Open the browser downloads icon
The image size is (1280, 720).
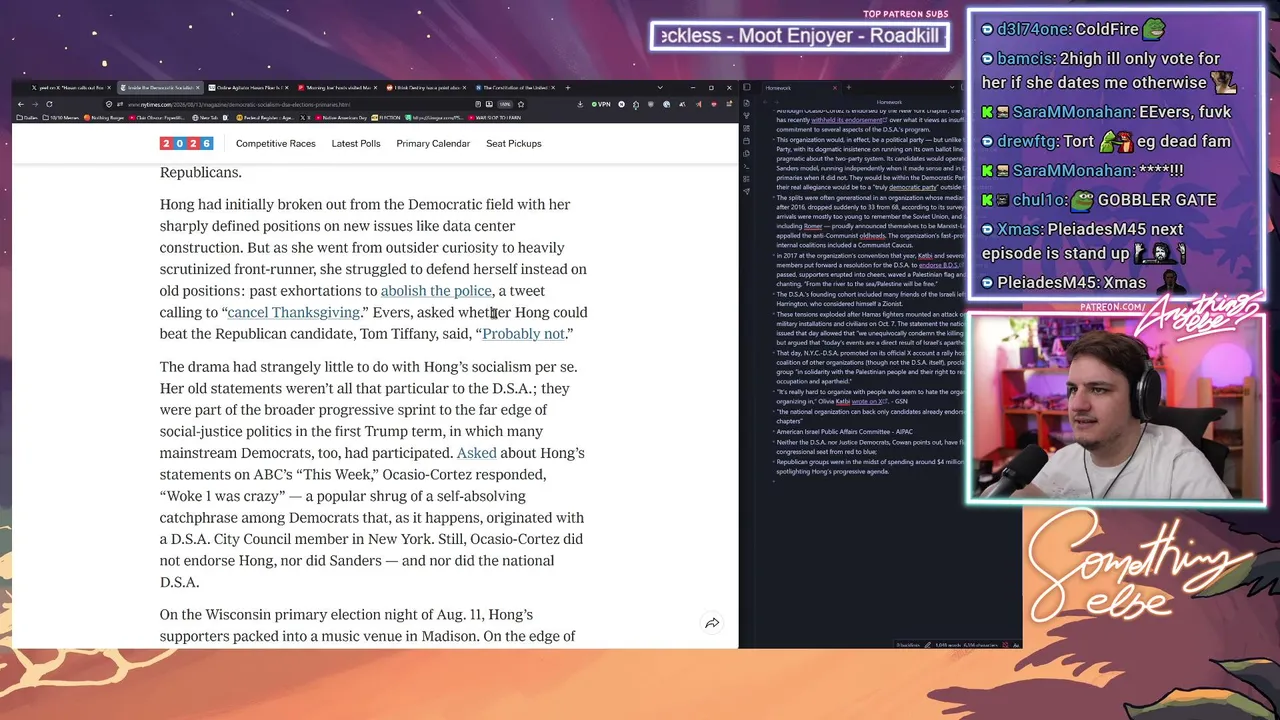click(x=580, y=104)
